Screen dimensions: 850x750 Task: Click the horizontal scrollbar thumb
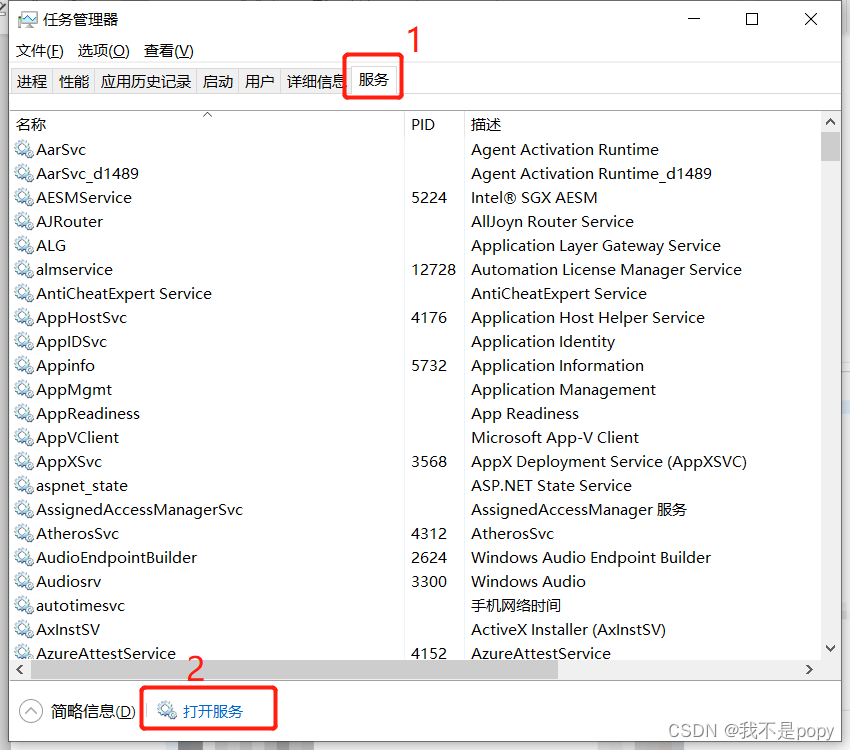click(x=294, y=669)
